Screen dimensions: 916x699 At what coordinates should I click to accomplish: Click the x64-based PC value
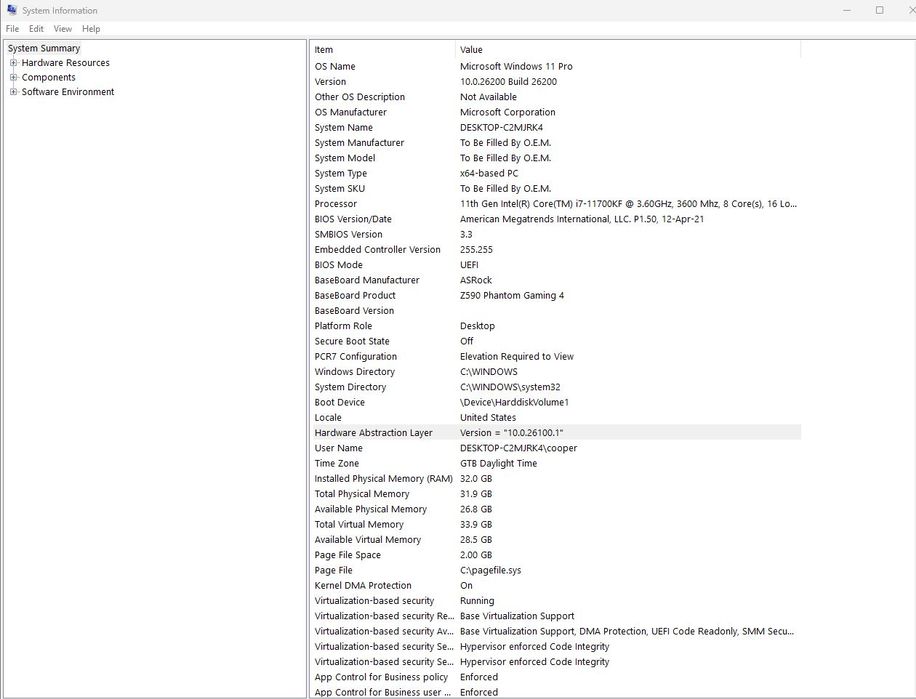click(489, 173)
